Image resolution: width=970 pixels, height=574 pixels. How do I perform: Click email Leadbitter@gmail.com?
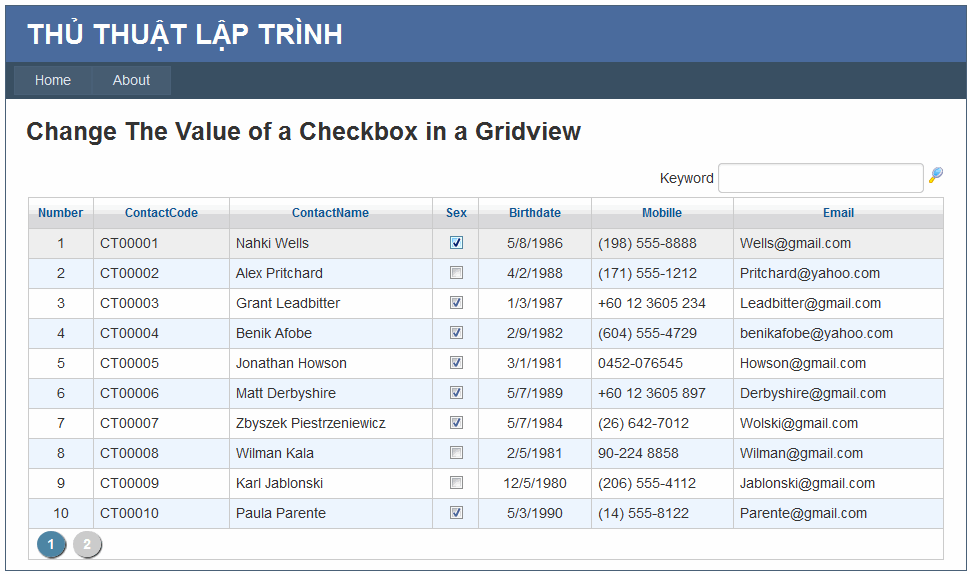810,303
